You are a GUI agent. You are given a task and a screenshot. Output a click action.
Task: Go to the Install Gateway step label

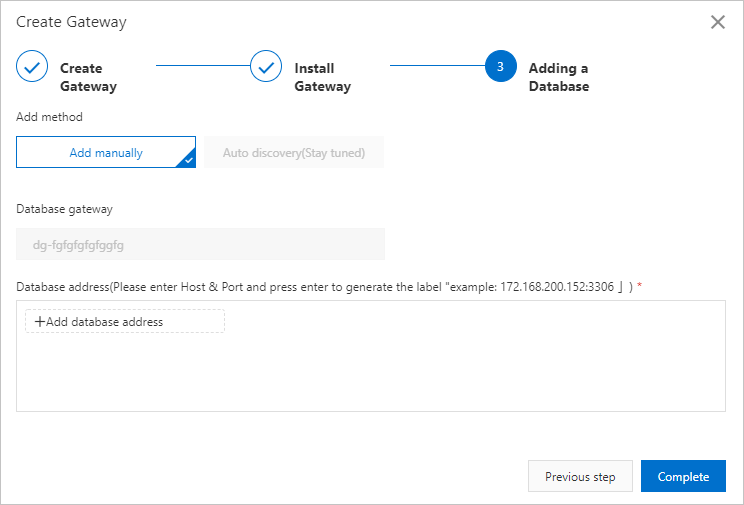322,77
